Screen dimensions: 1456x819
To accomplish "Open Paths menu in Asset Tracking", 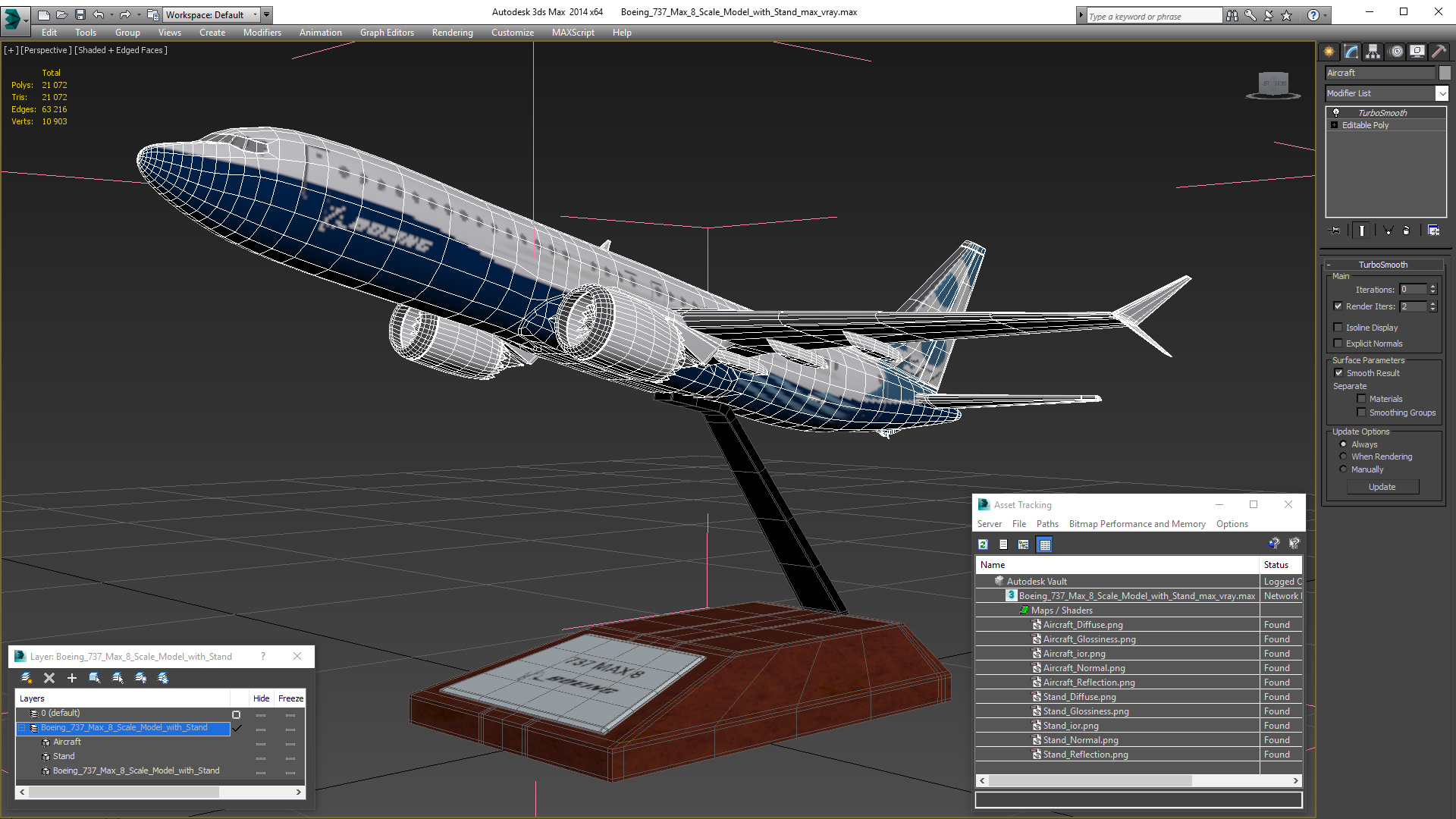I will tap(1047, 524).
